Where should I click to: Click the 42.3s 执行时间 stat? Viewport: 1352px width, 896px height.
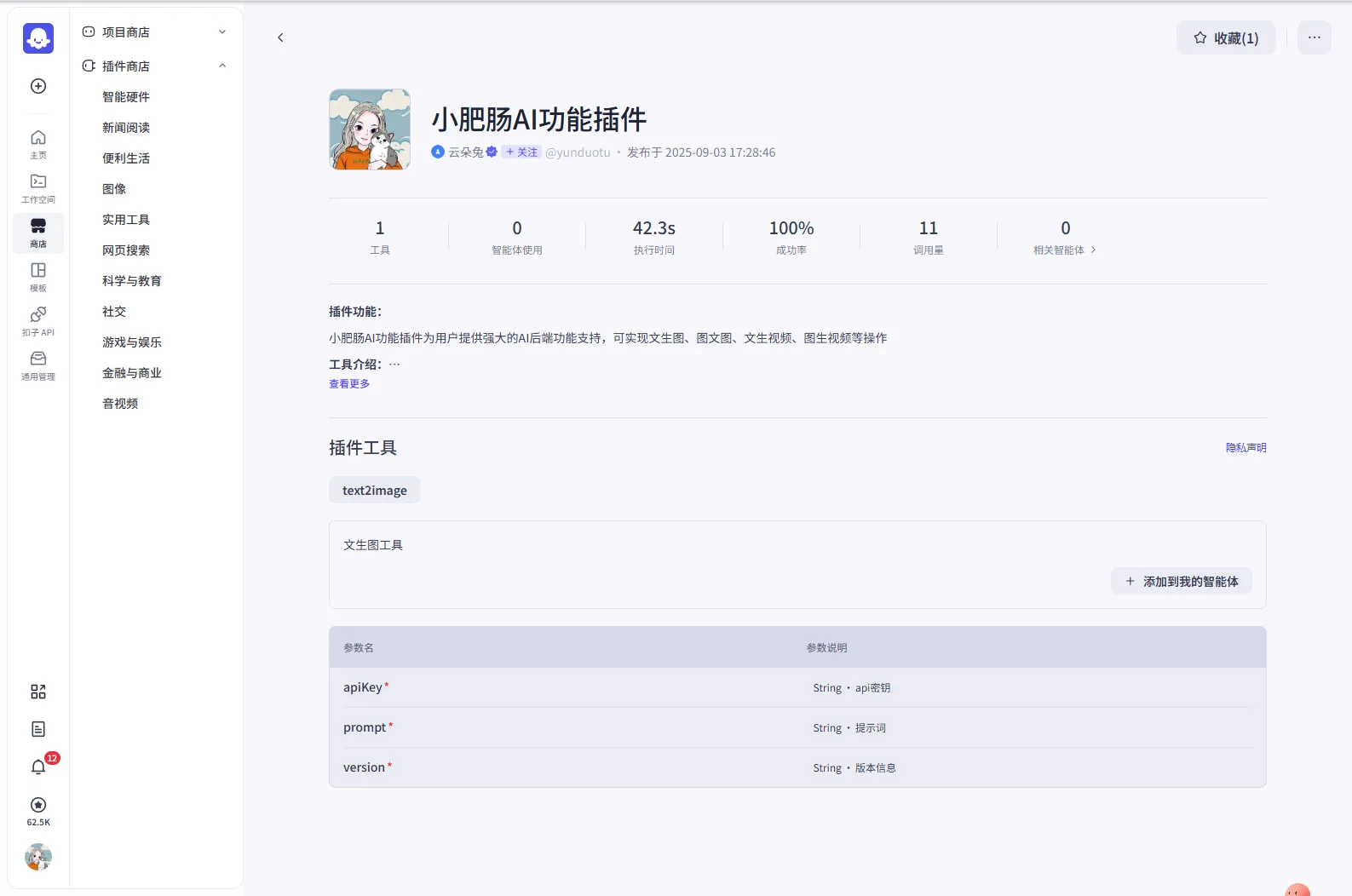(654, 237)
